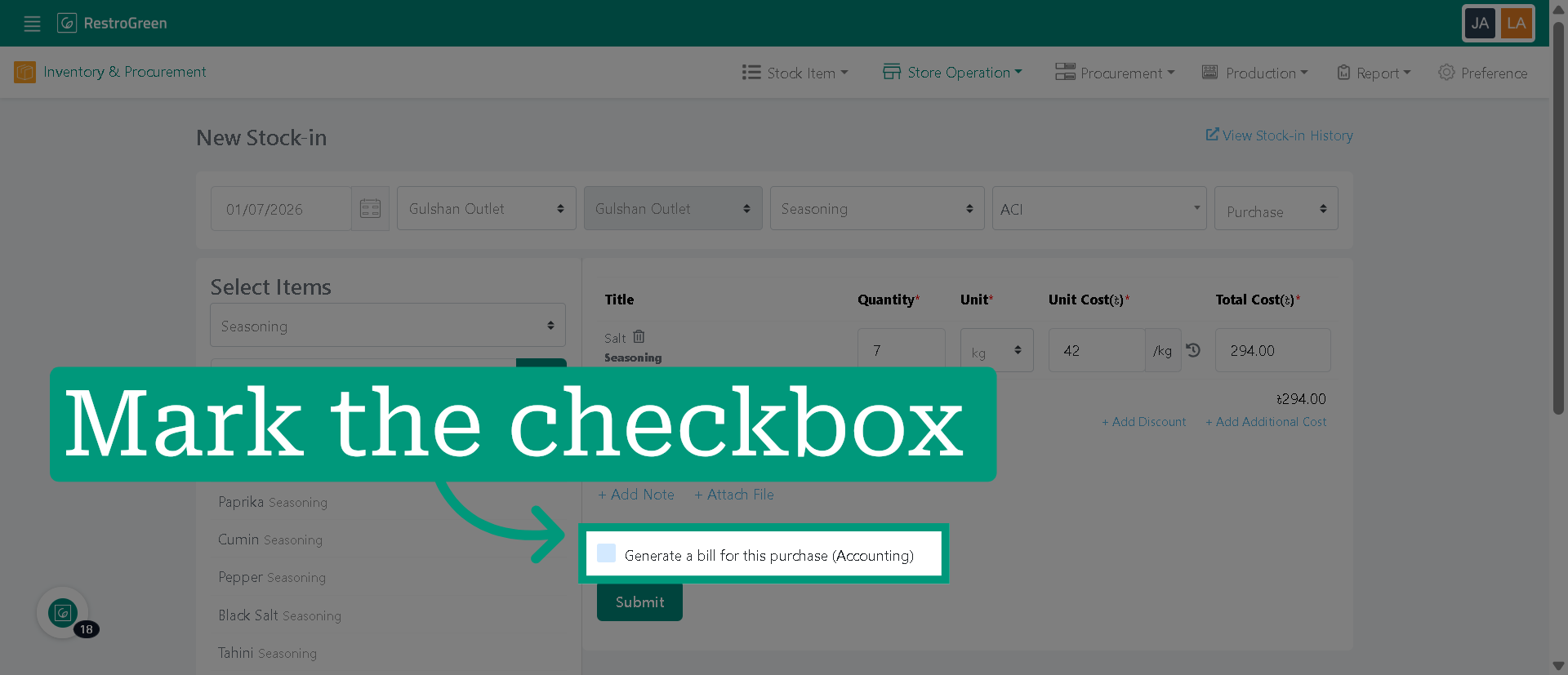The width and height of the screenshot is (1568, 675).
Task: Open the Procurement menu
Action: pyautogui.click(x=1115, y=73)
